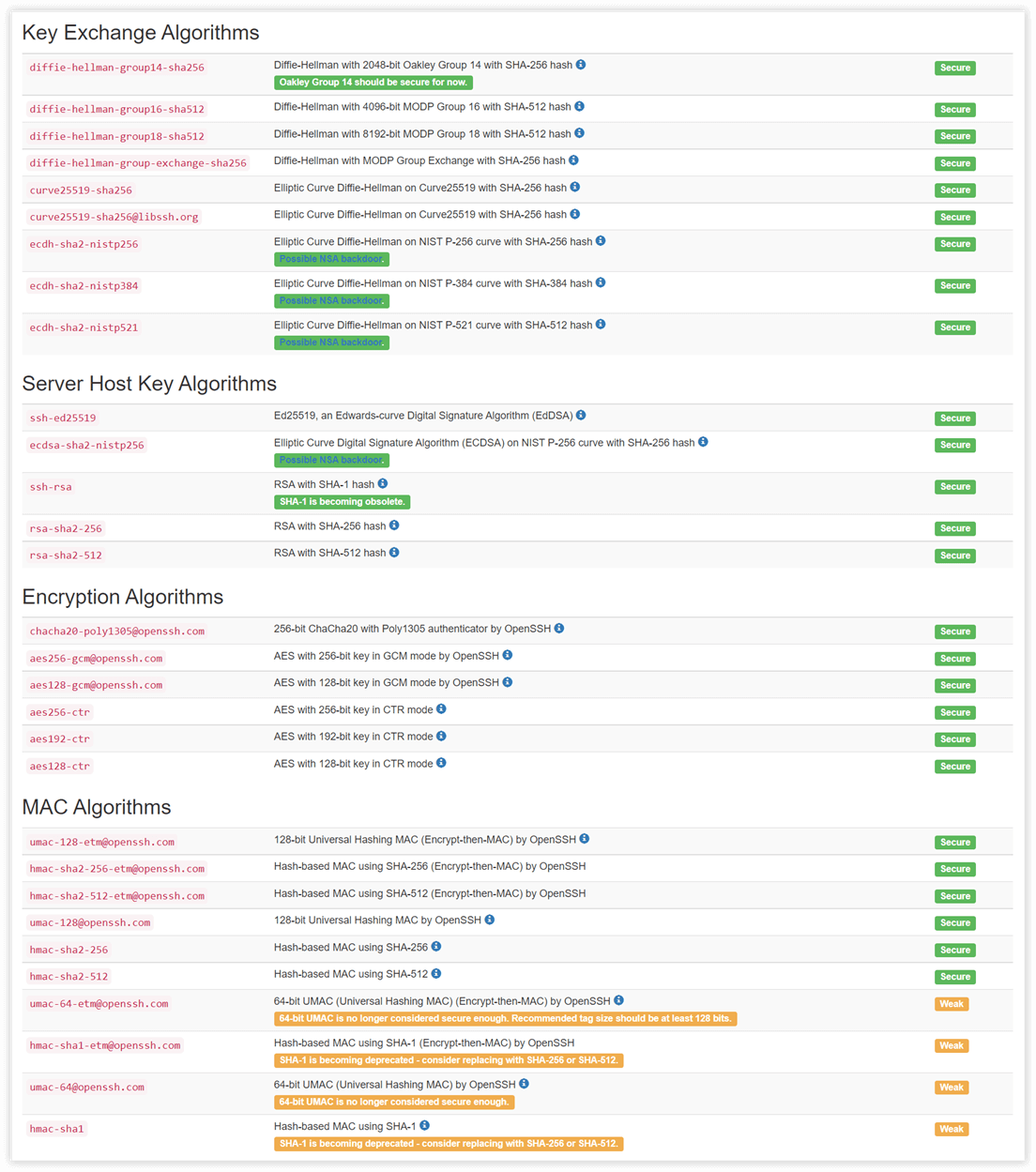Click info icon for diffie-hellman-group14-sha256 description

coord(581,65)
